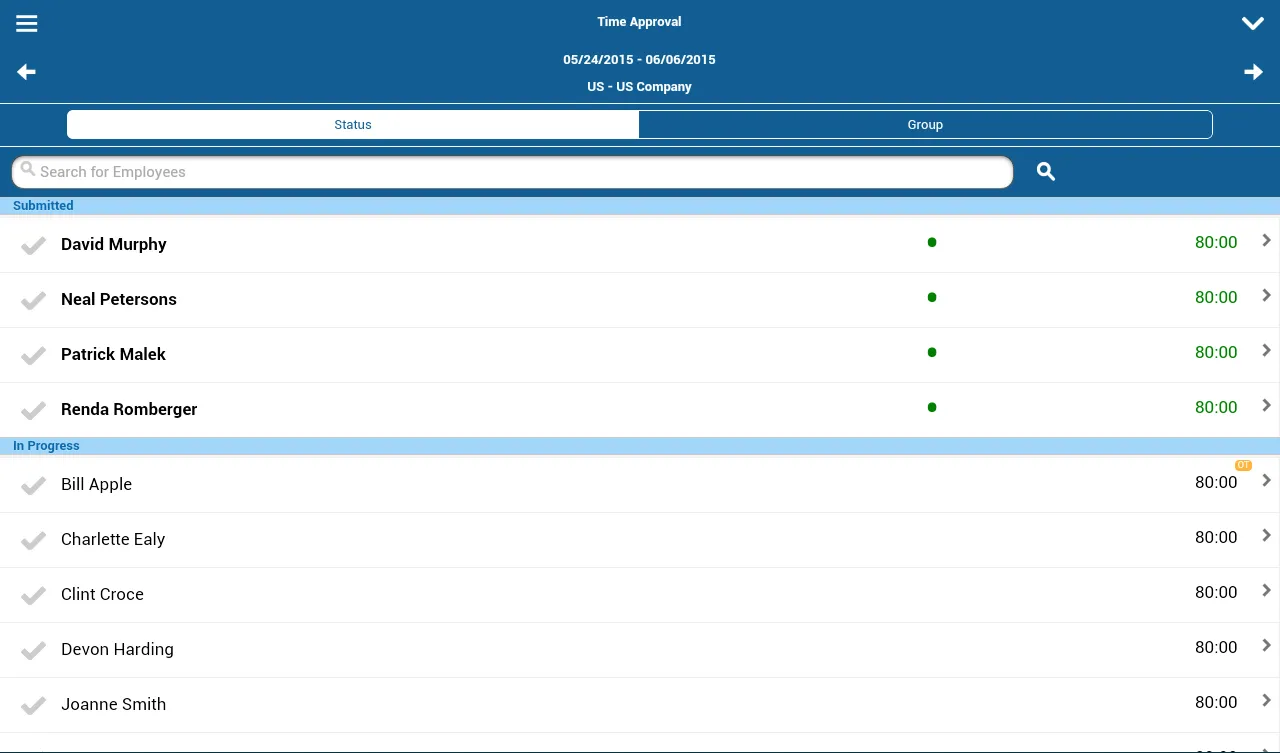
Task: Open David Murphy's timesheet details chevron
Action: click(1266, 241)
